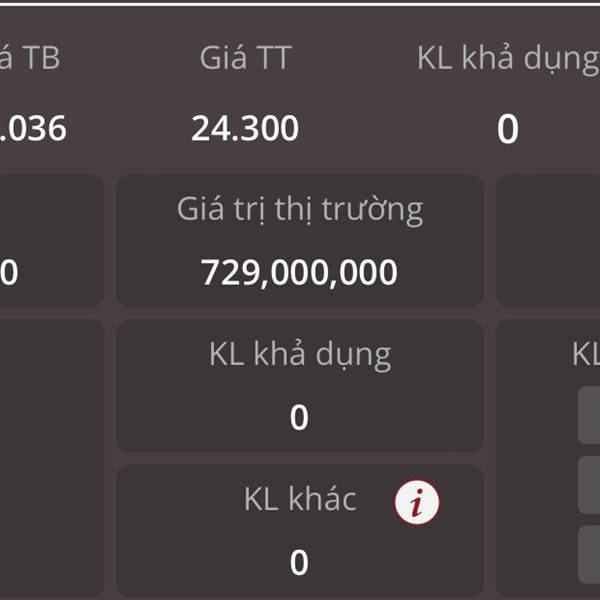The image size is (600, 600).
Task: Click the 24.300 market price value
Action: click(x=245, y=128)
